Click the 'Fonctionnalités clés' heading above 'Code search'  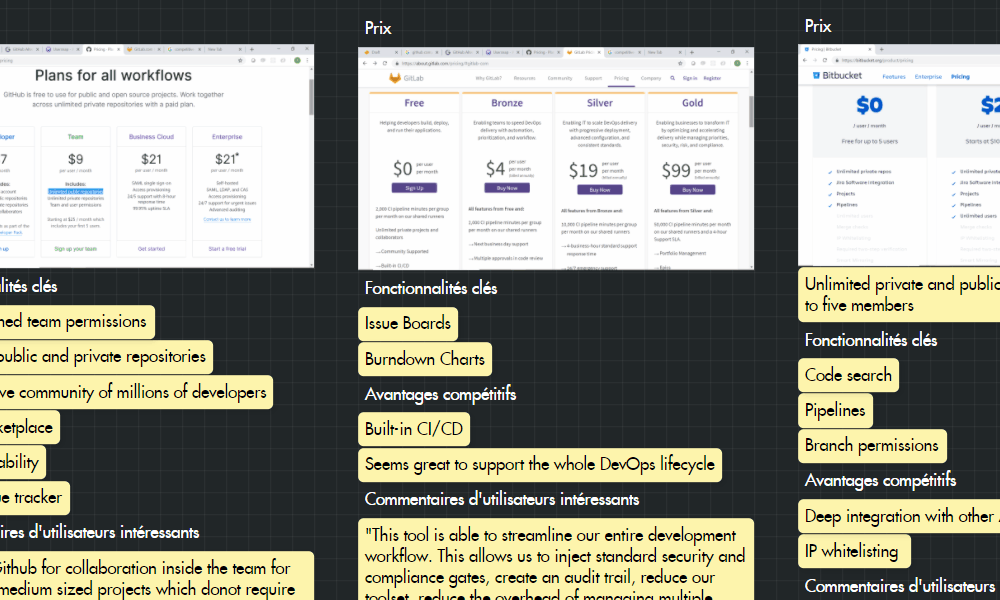[871, 340]
